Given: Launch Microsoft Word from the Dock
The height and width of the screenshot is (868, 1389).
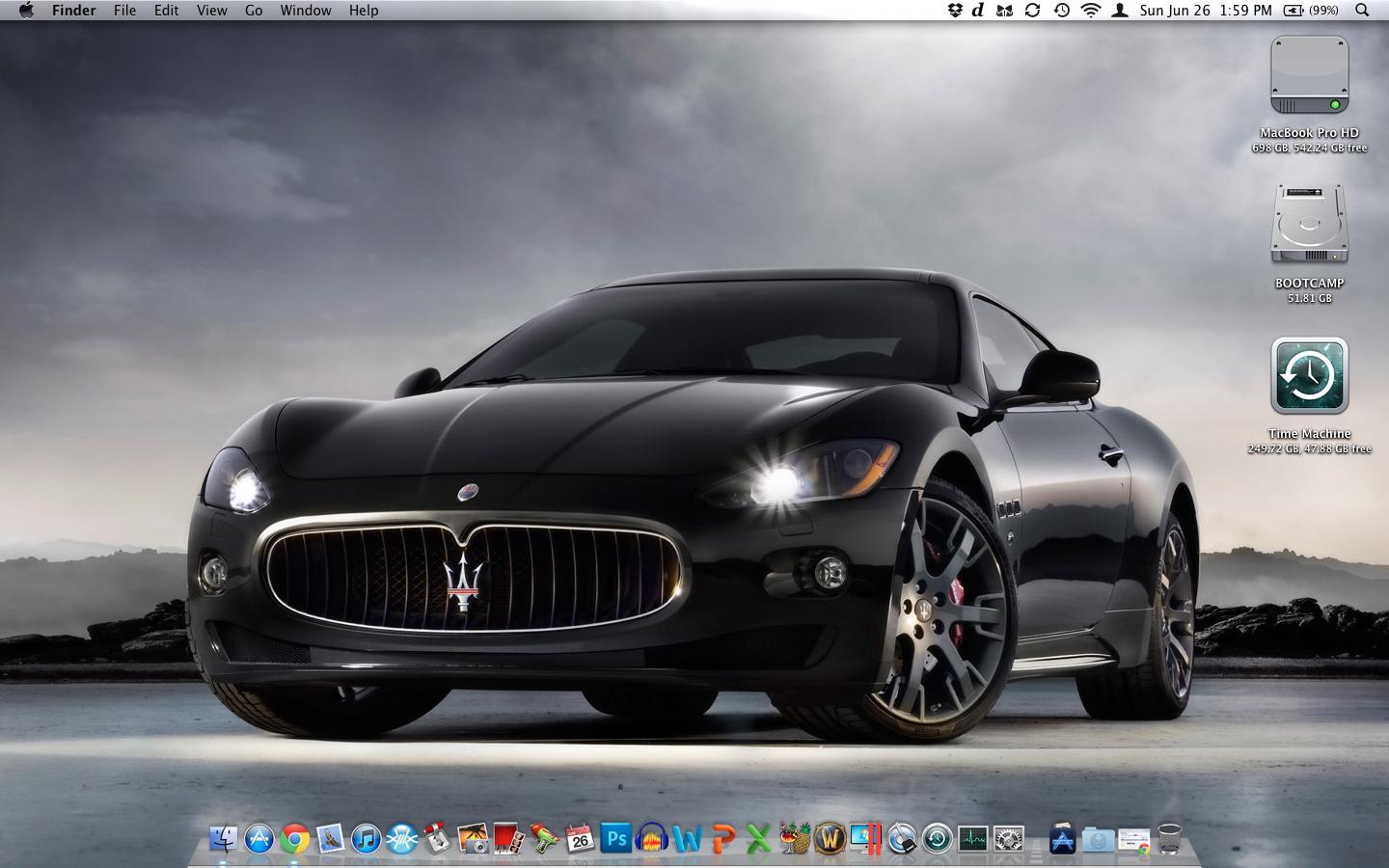Looking at the screenshot, I should [688, 838].
